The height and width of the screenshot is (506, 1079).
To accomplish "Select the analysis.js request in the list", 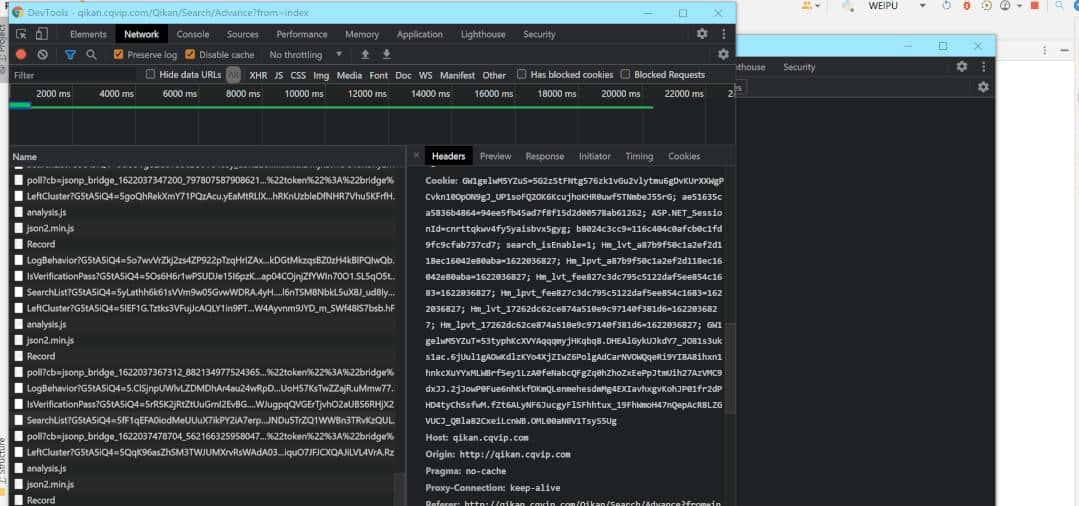I will (46, 212).
